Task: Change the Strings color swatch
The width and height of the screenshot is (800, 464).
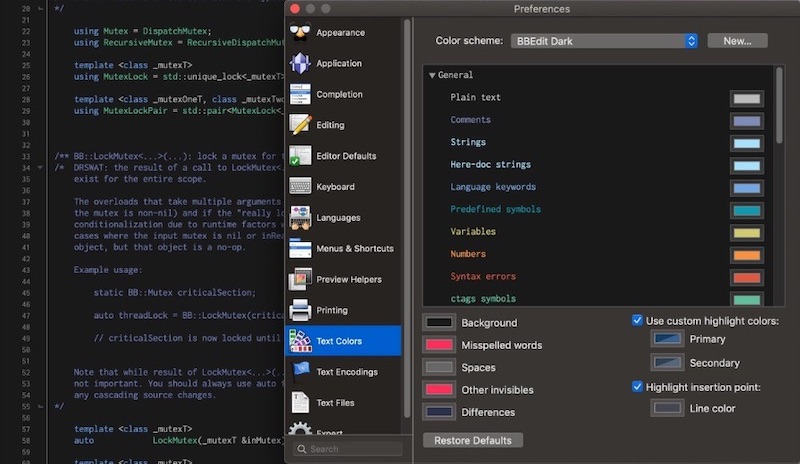Action: [x=746, y=143]
